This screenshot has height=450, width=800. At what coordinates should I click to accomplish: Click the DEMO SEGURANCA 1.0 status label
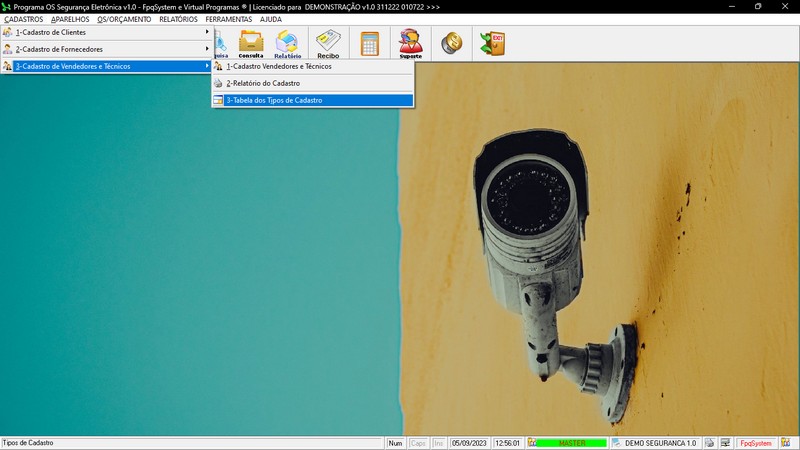(x=659, y=443)
